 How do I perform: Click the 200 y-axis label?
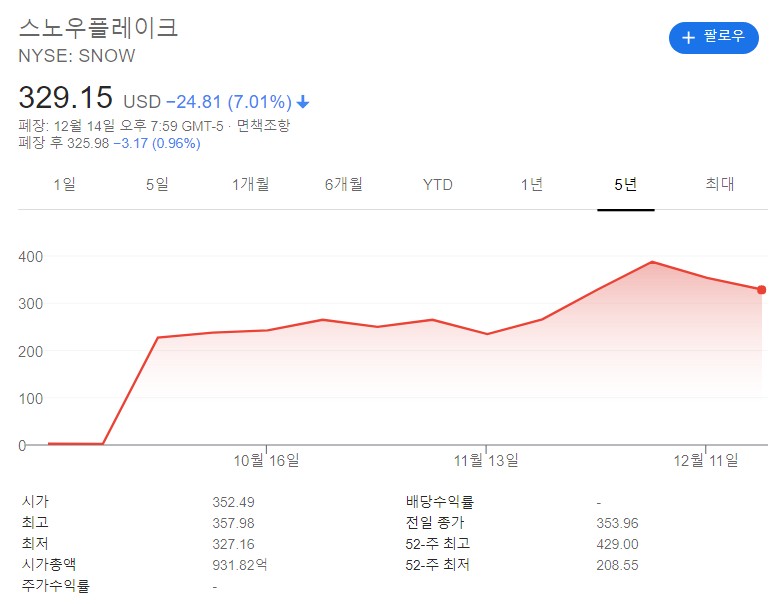pyautogui.click(x=31, y=352)
